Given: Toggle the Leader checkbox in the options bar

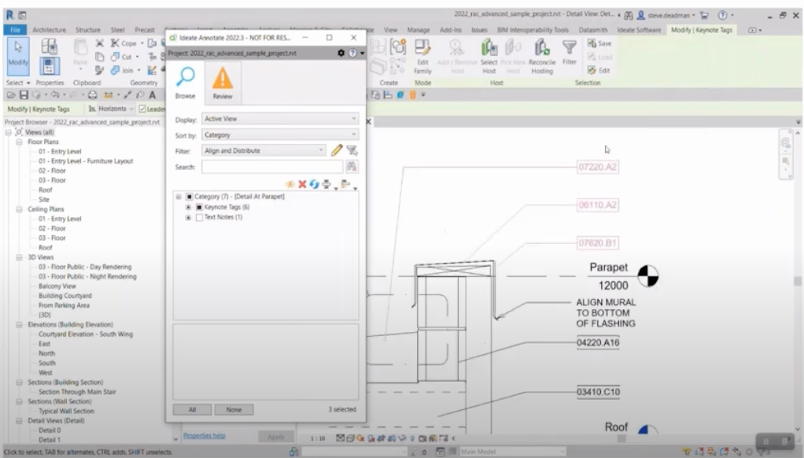Looking at the screenshot, I should pyautogui.click(x=143, y=109).
